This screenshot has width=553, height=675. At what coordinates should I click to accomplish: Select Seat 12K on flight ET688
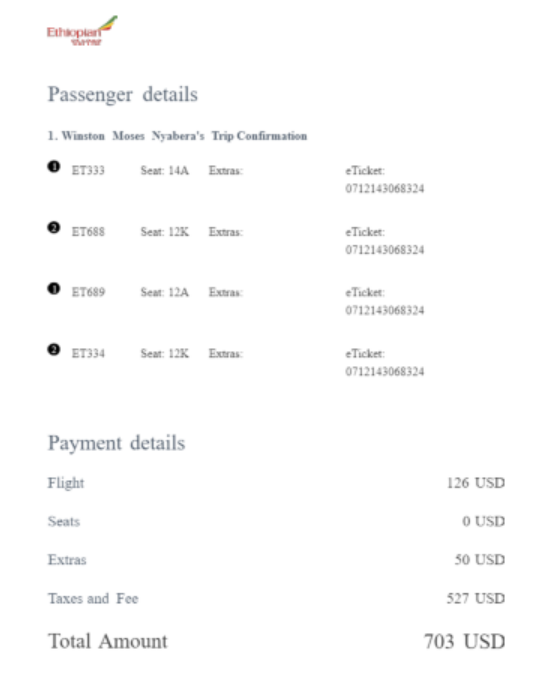(x=165, y=232)
